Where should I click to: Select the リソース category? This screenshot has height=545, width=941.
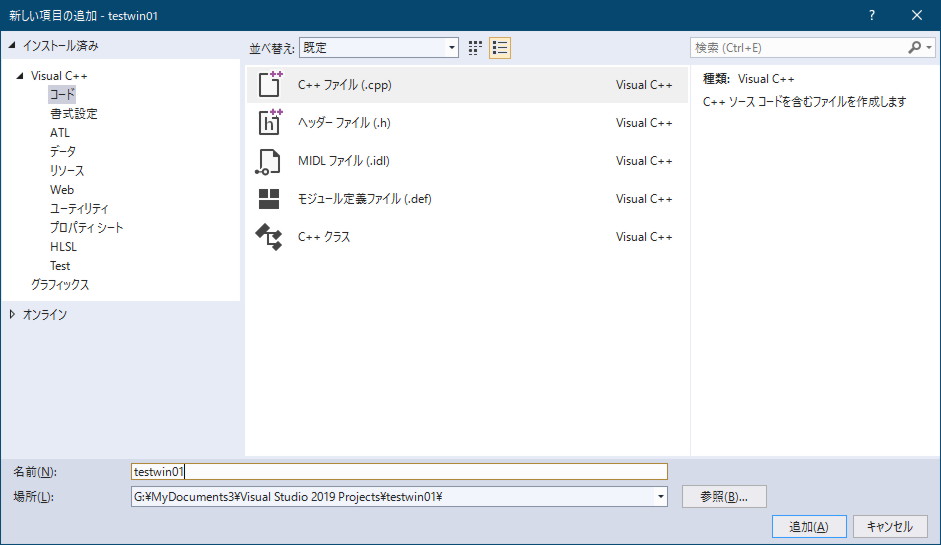67,170
